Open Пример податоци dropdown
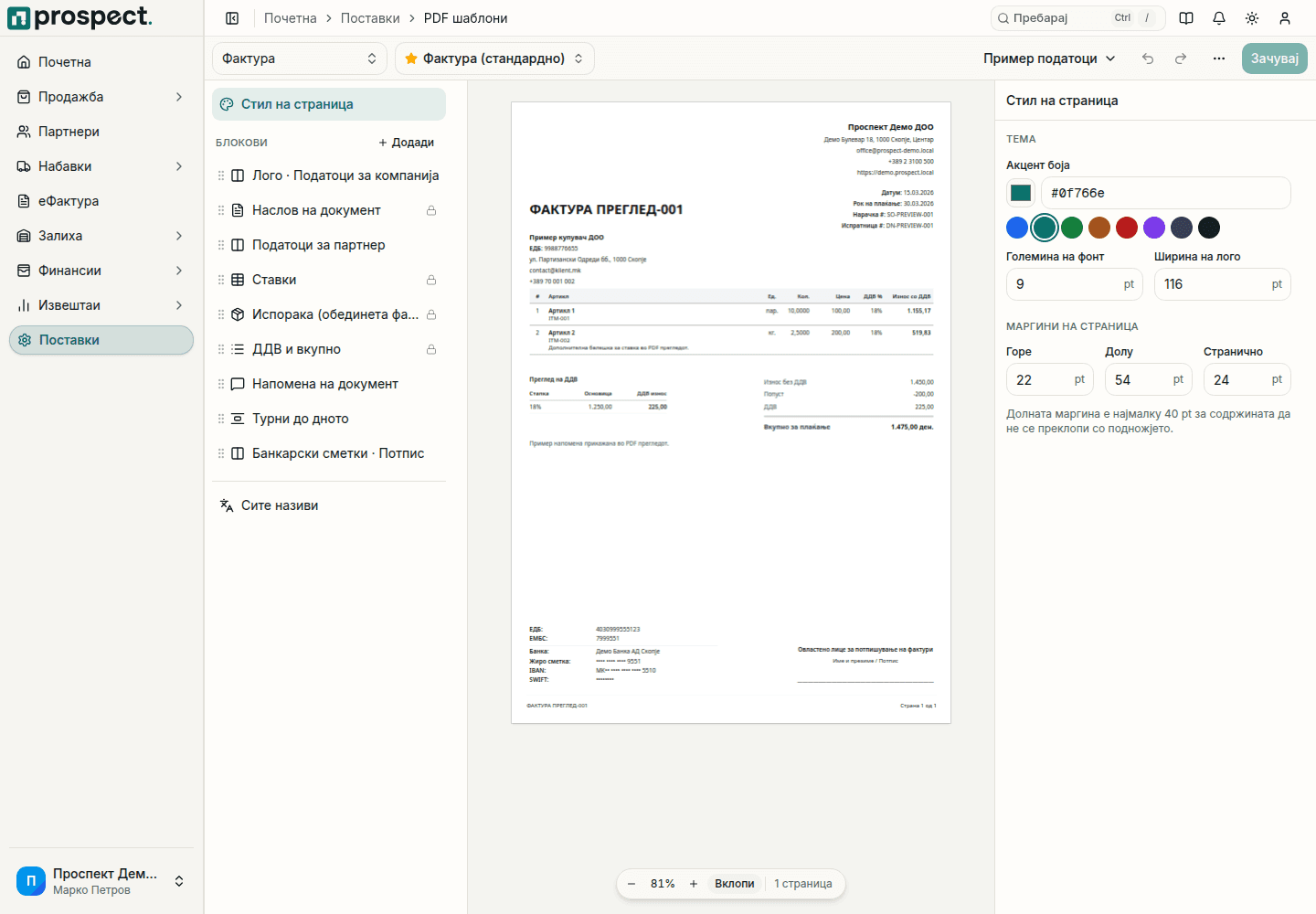1316x914 pixels. coord(1049,58)
